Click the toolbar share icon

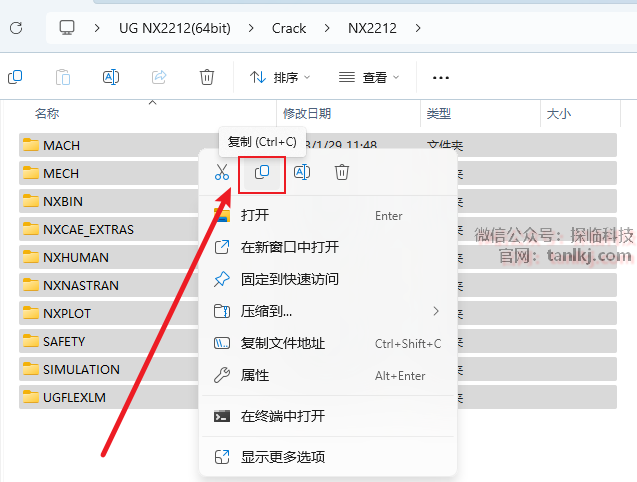[159, 77]
